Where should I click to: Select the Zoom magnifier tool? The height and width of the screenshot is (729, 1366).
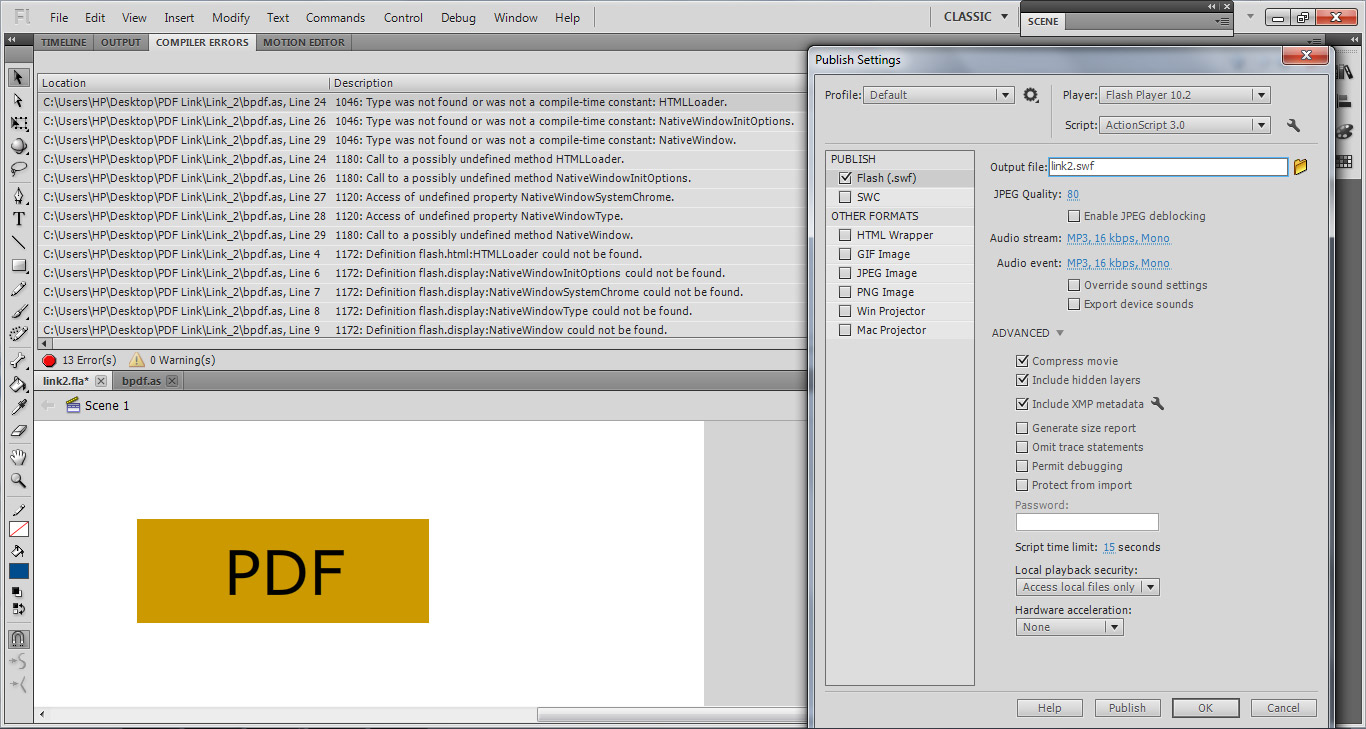tap(18, 481)
